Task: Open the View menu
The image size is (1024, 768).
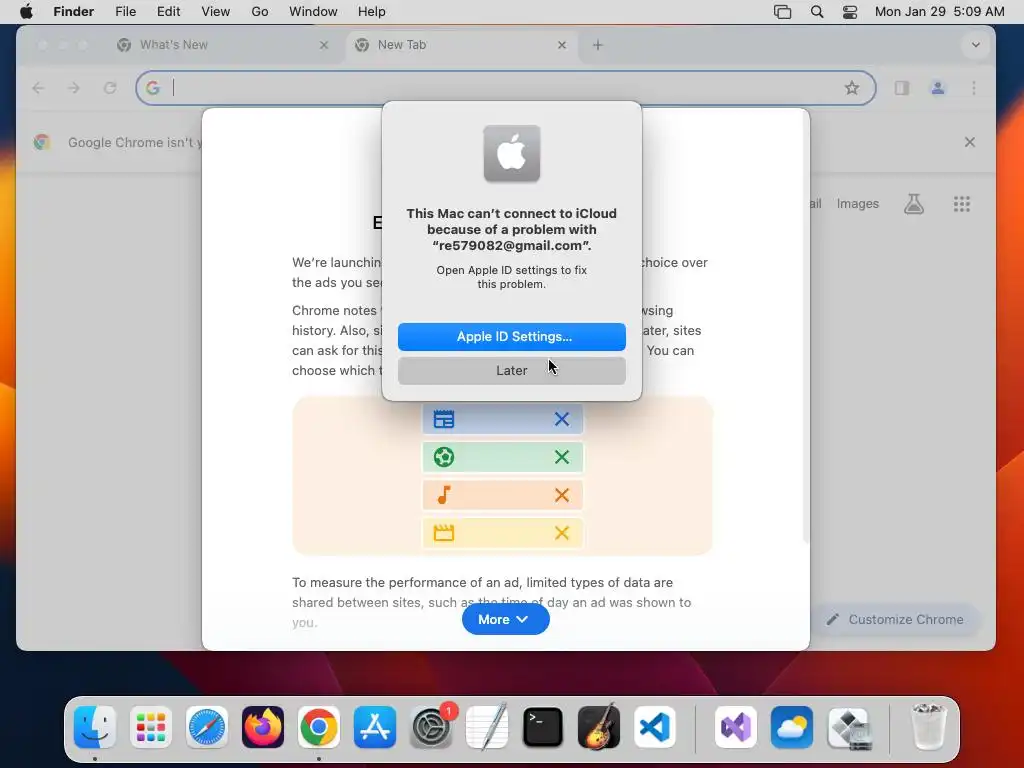Action: point(216,12)
